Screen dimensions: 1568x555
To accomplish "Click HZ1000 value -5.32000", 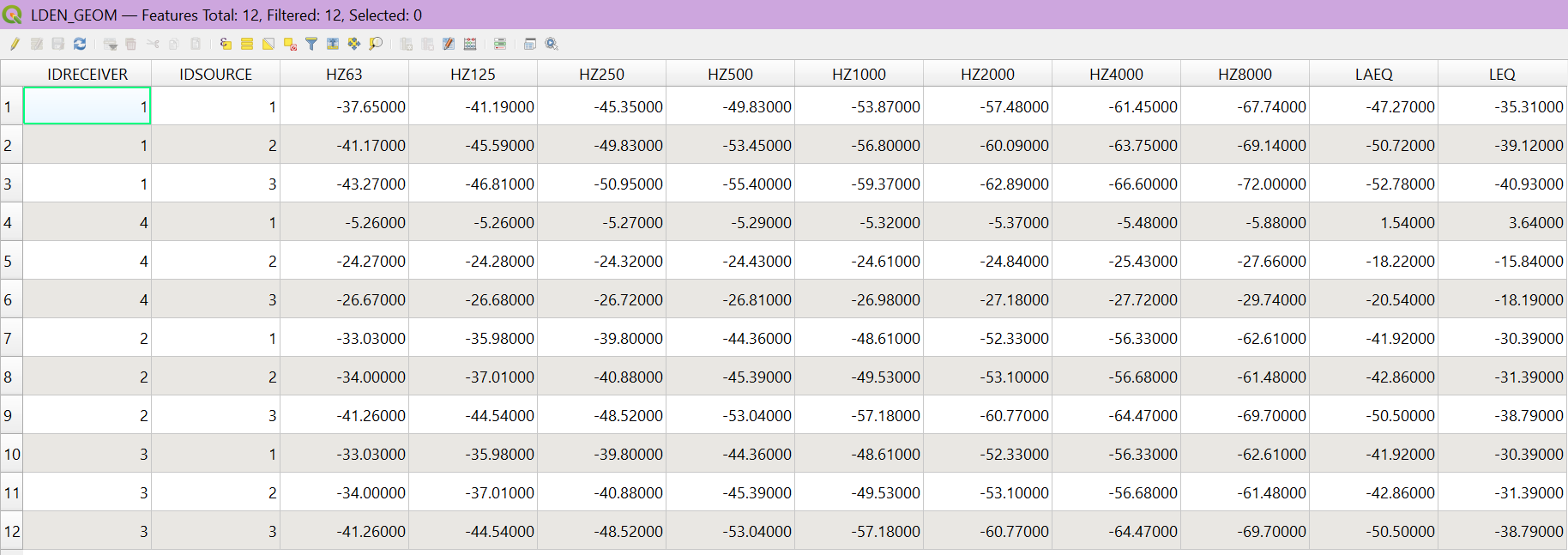I will point(859,222).
